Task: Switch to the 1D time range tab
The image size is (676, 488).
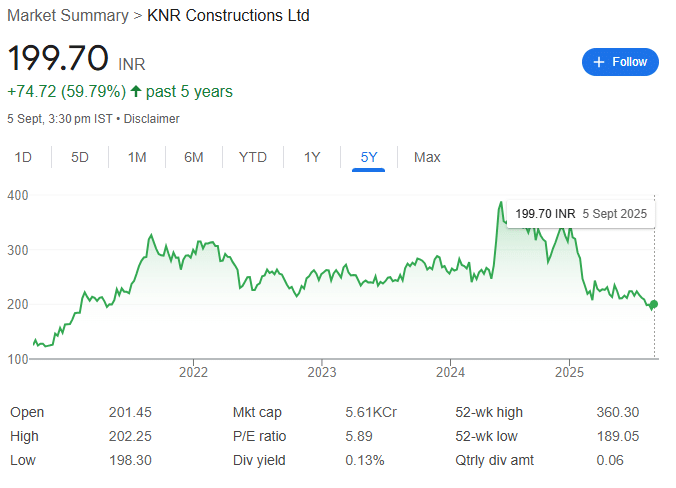Action: 23,157
